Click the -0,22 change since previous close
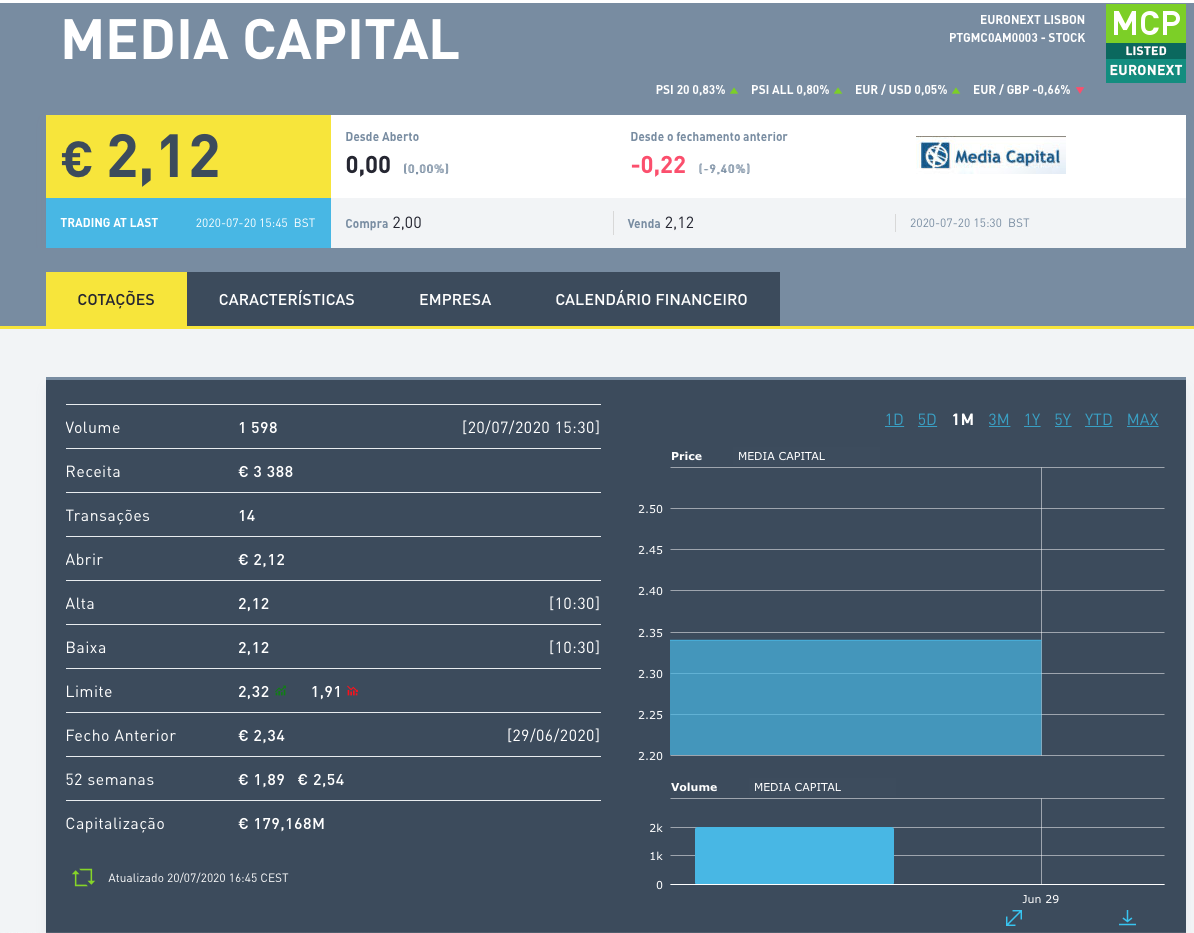Viewport: 1194px width, 933px height. pos(658,165)
